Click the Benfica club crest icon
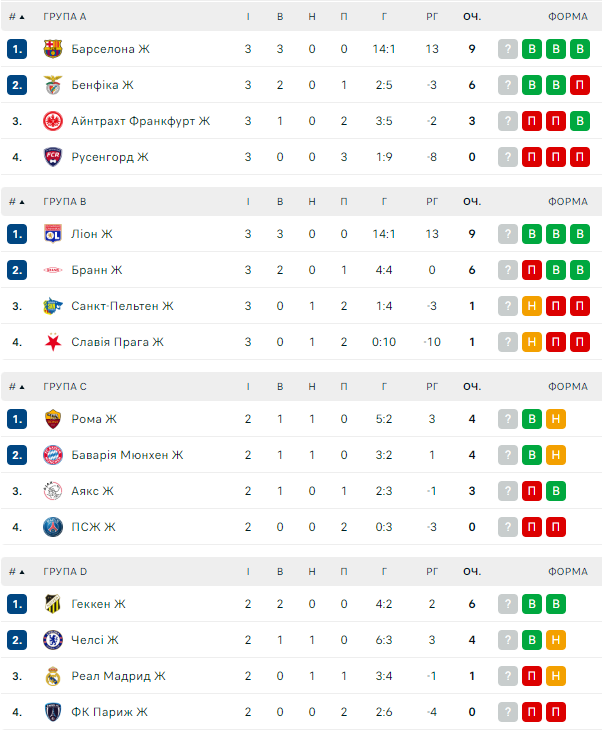Viewport: 602px width, 734px height. tap(53, 85)
